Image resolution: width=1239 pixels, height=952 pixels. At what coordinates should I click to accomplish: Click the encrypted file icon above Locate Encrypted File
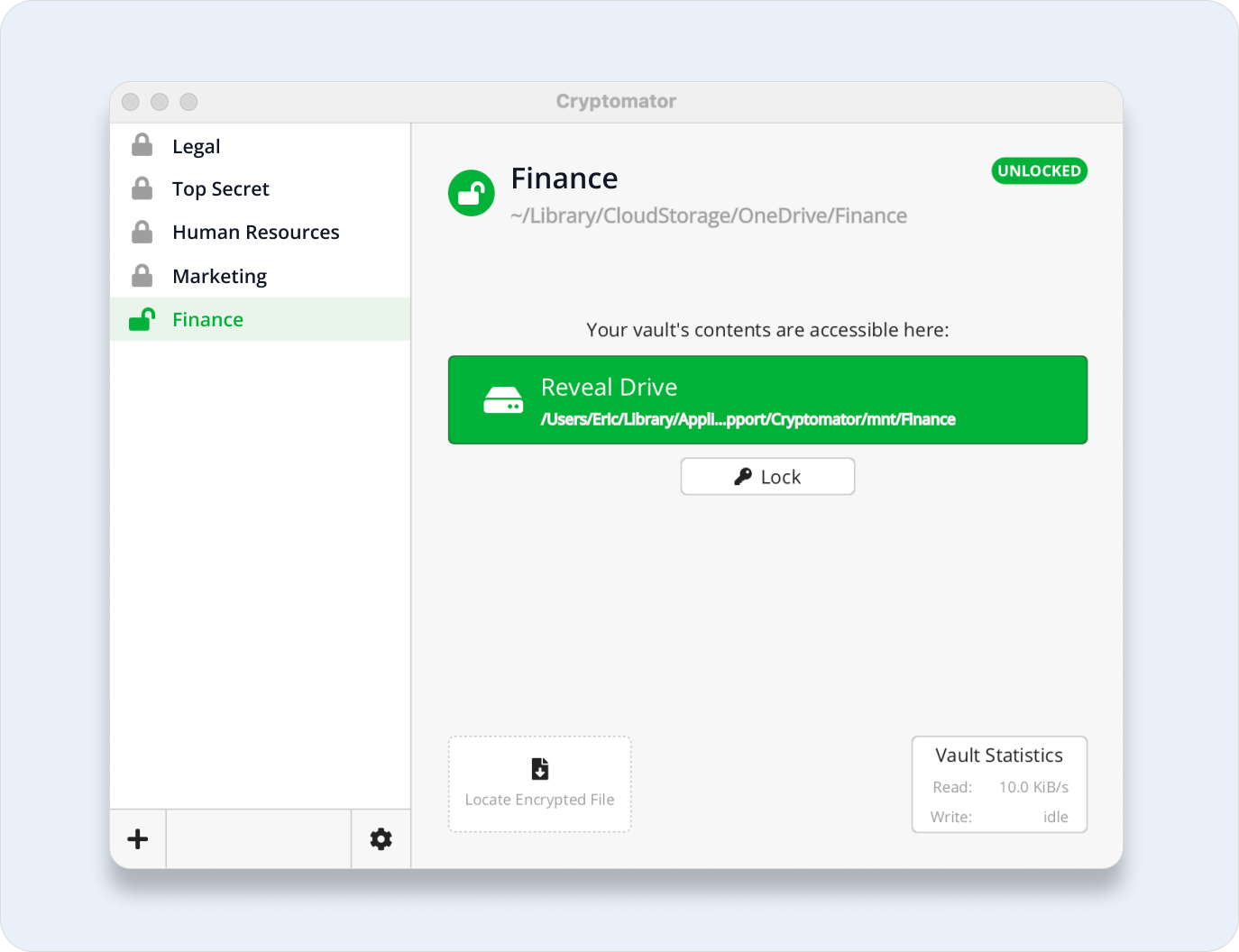click(540, 769)
